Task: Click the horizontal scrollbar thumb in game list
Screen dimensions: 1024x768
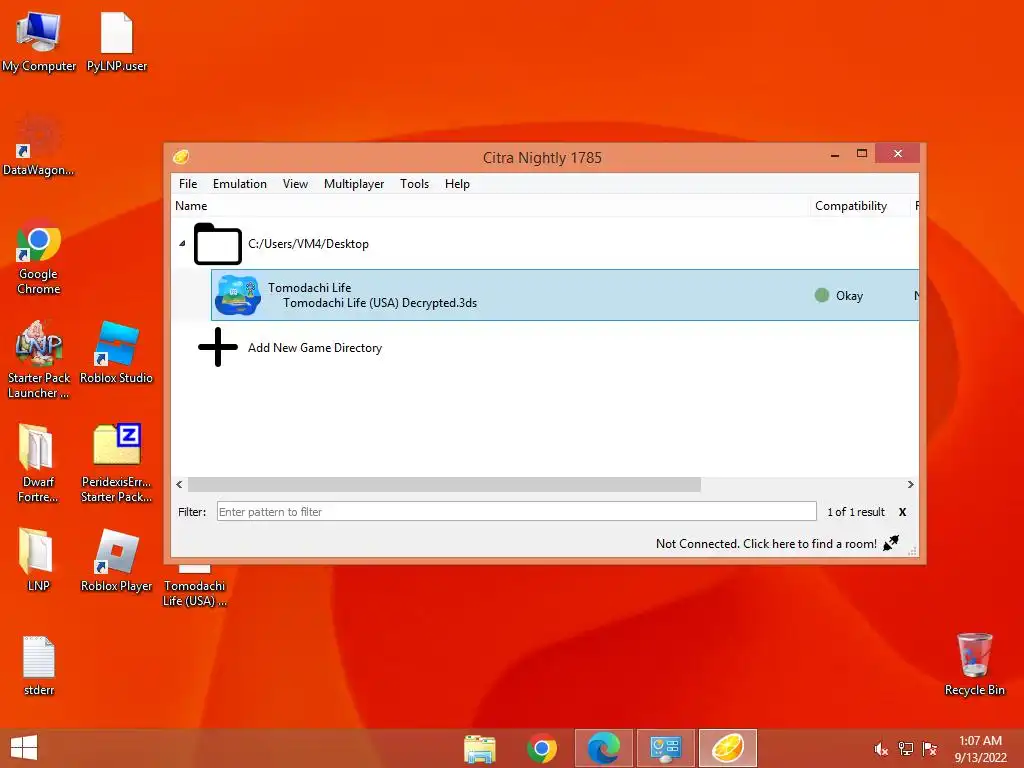Action: point(444,485)
